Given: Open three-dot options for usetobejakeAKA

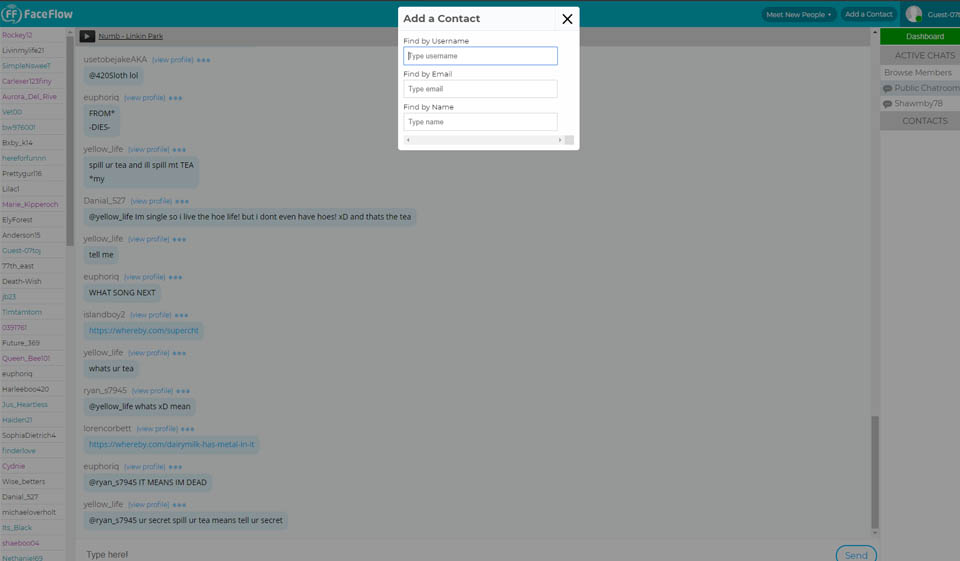Looking at the screenshot, I should pyautogui.click(x=203, y=60).
